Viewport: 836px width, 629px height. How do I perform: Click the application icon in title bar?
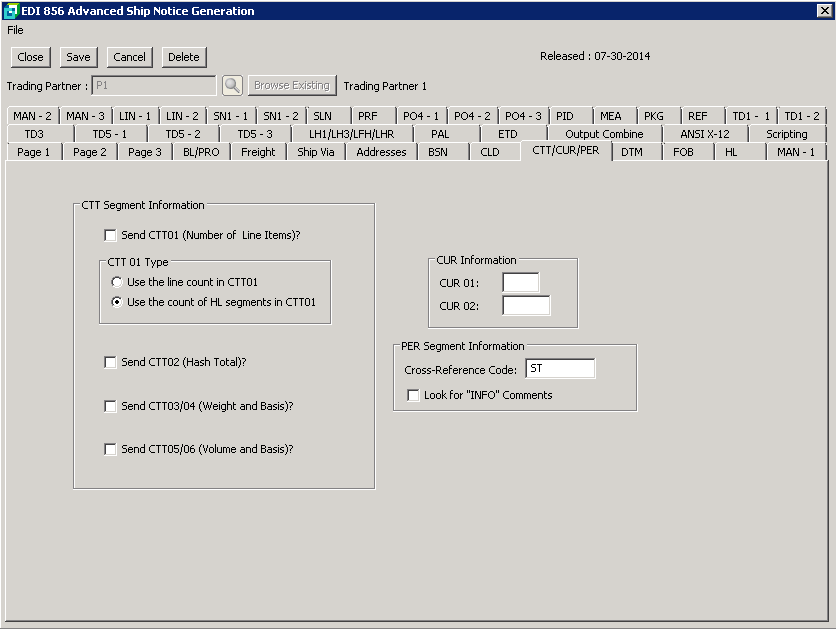(11, 11)
